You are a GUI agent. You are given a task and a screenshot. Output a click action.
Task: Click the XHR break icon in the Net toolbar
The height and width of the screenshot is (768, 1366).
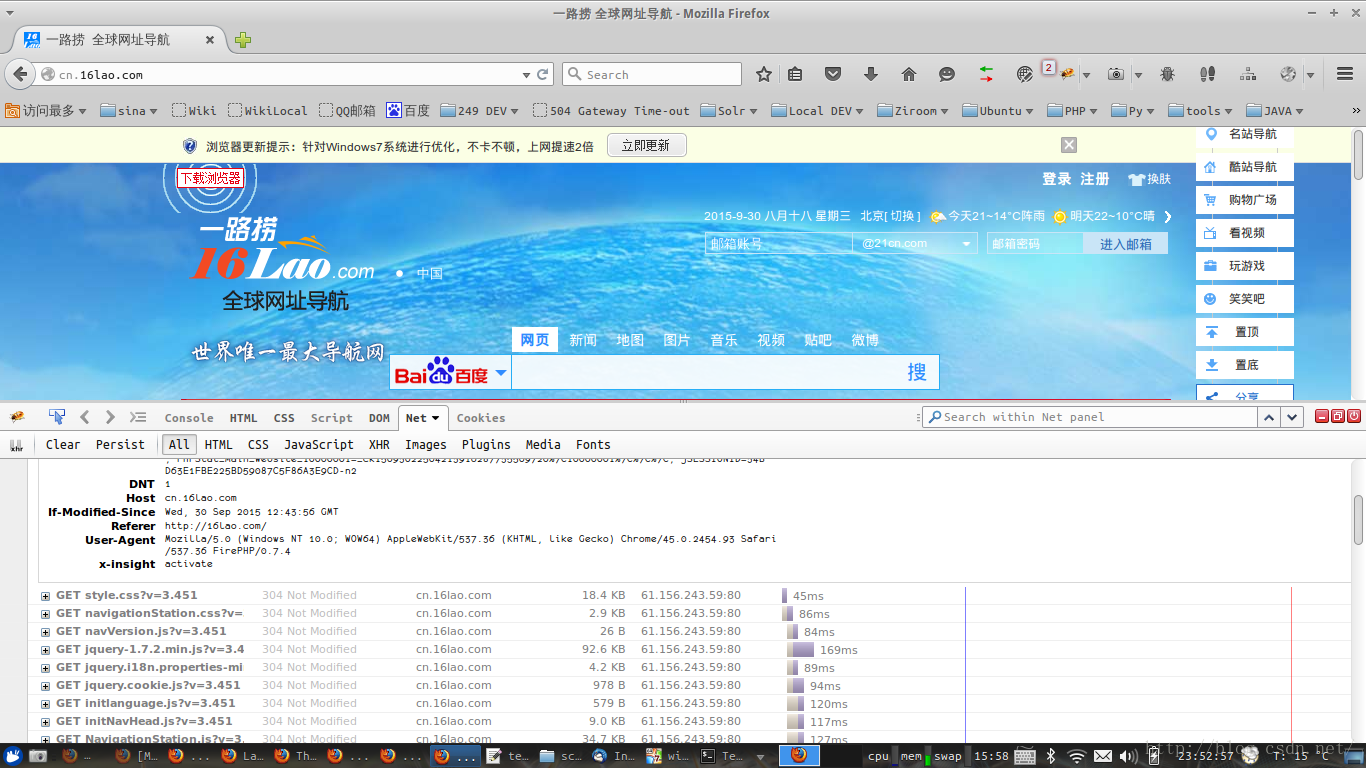click(x=16, y=445)
